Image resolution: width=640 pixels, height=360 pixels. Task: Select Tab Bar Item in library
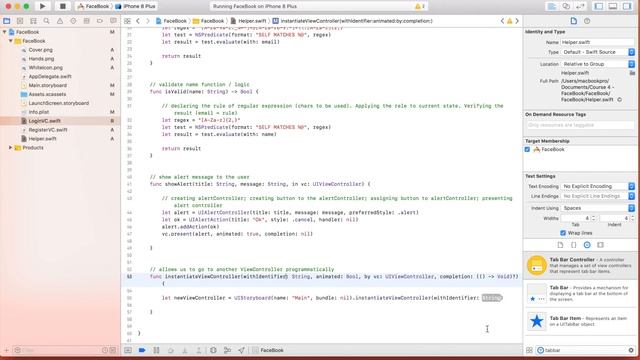pyautogui.click(x=580, y=321)
